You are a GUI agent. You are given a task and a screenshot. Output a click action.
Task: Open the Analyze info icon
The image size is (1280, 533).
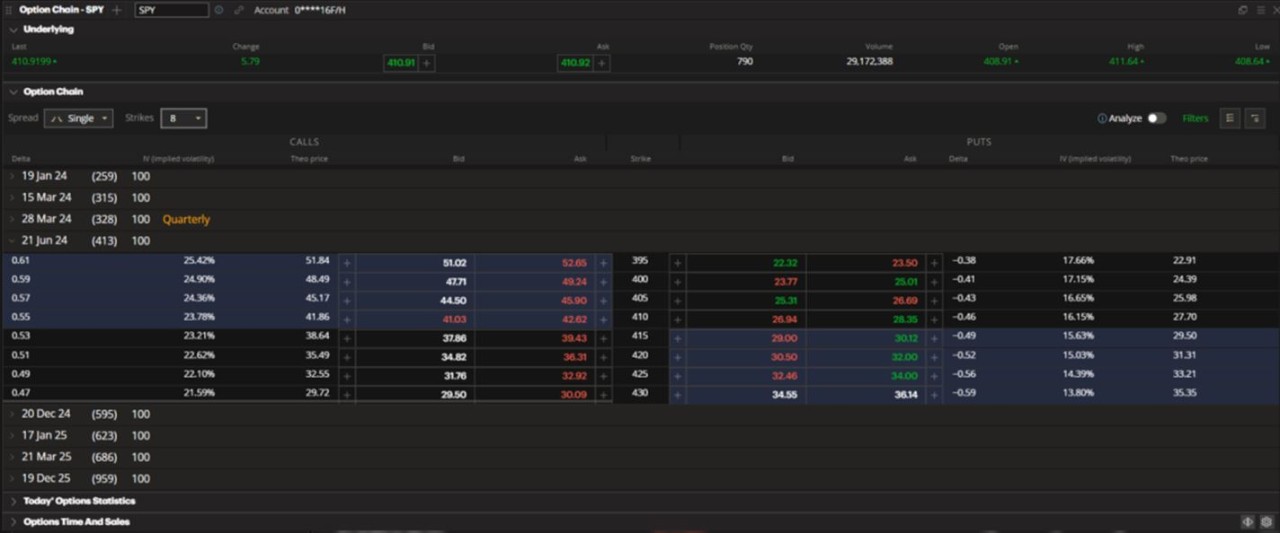[1102, 118]
